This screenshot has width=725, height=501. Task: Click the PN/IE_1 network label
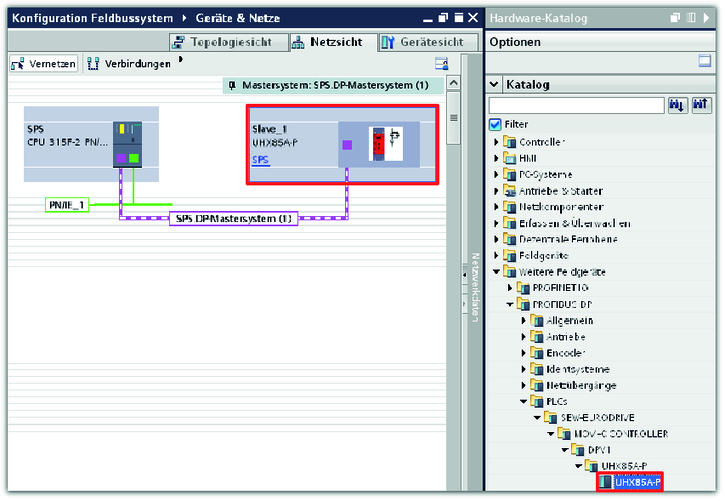(67, 205)
